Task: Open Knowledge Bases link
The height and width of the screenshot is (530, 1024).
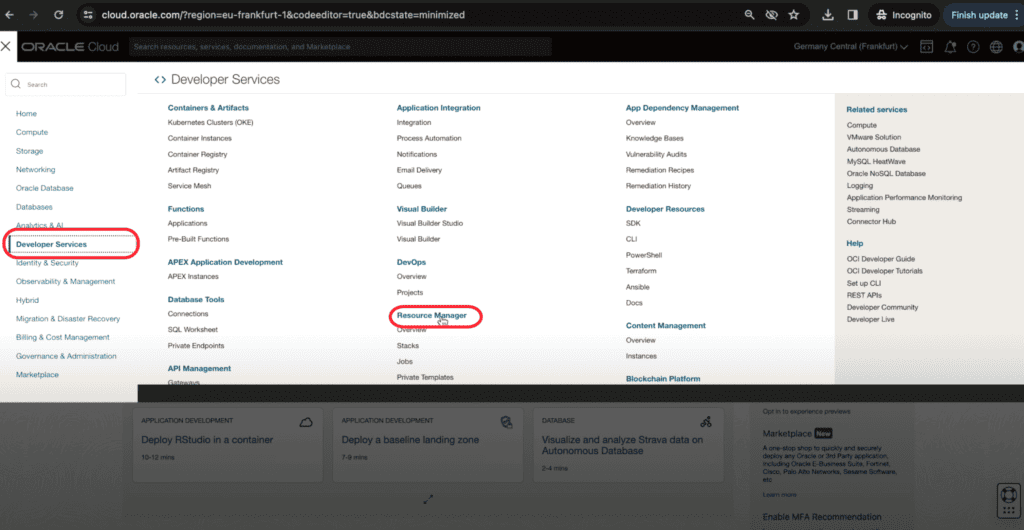Action: (x=653, y=138)
